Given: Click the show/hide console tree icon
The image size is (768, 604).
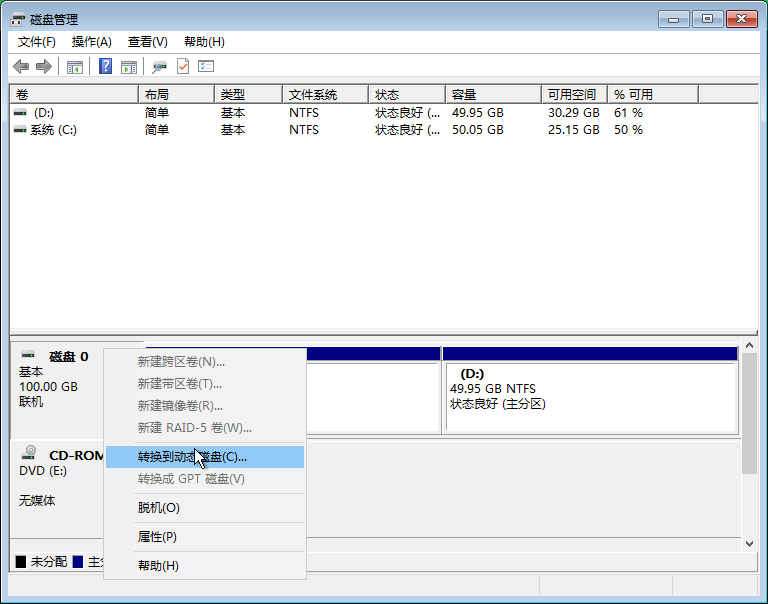Looking at the screenshot, I should point(74,66).
